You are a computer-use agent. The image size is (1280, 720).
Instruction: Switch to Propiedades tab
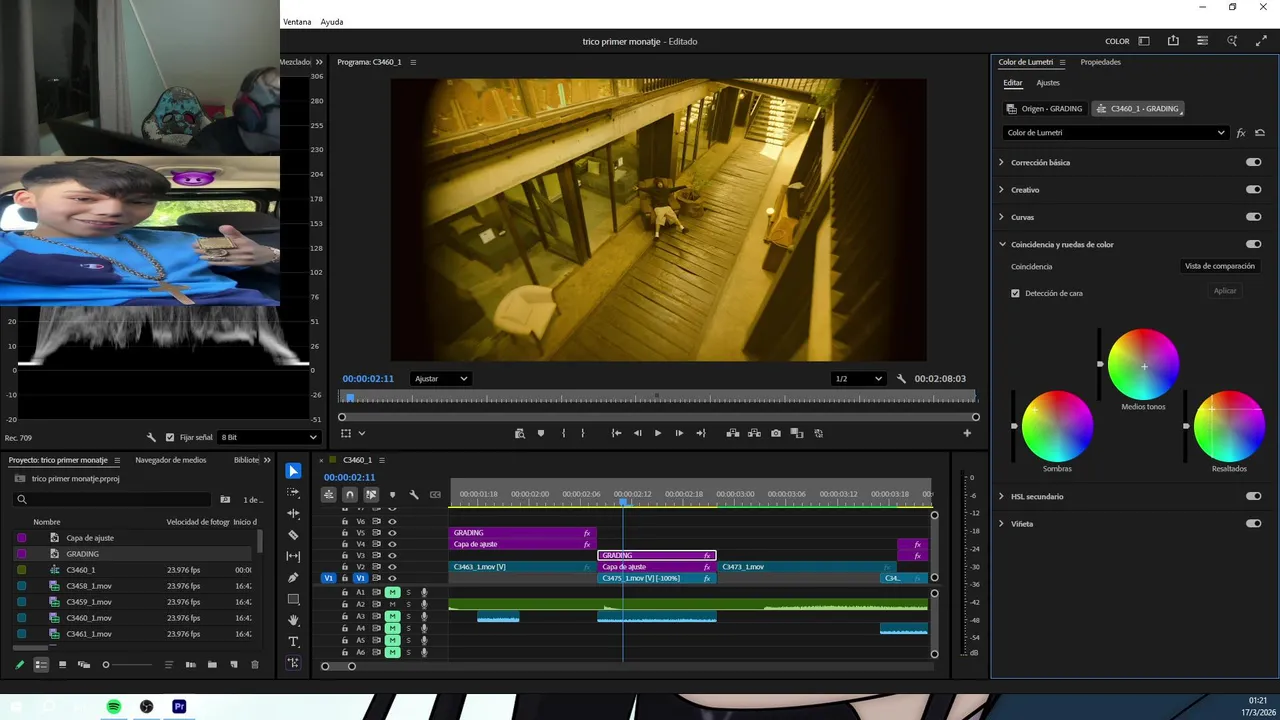[x=1100, y=62]
